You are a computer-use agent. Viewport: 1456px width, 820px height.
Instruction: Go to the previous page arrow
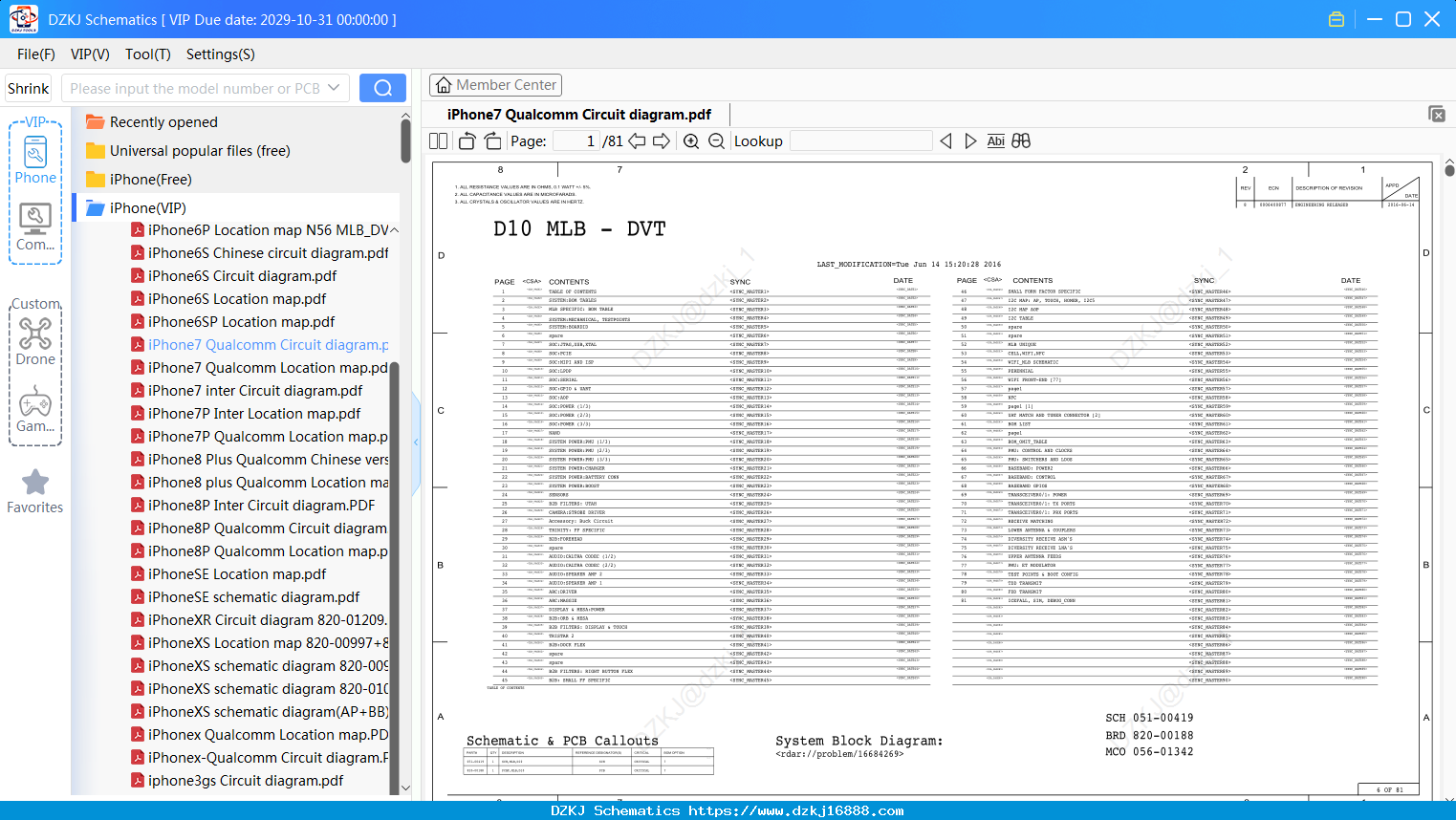tap(637, 141)
